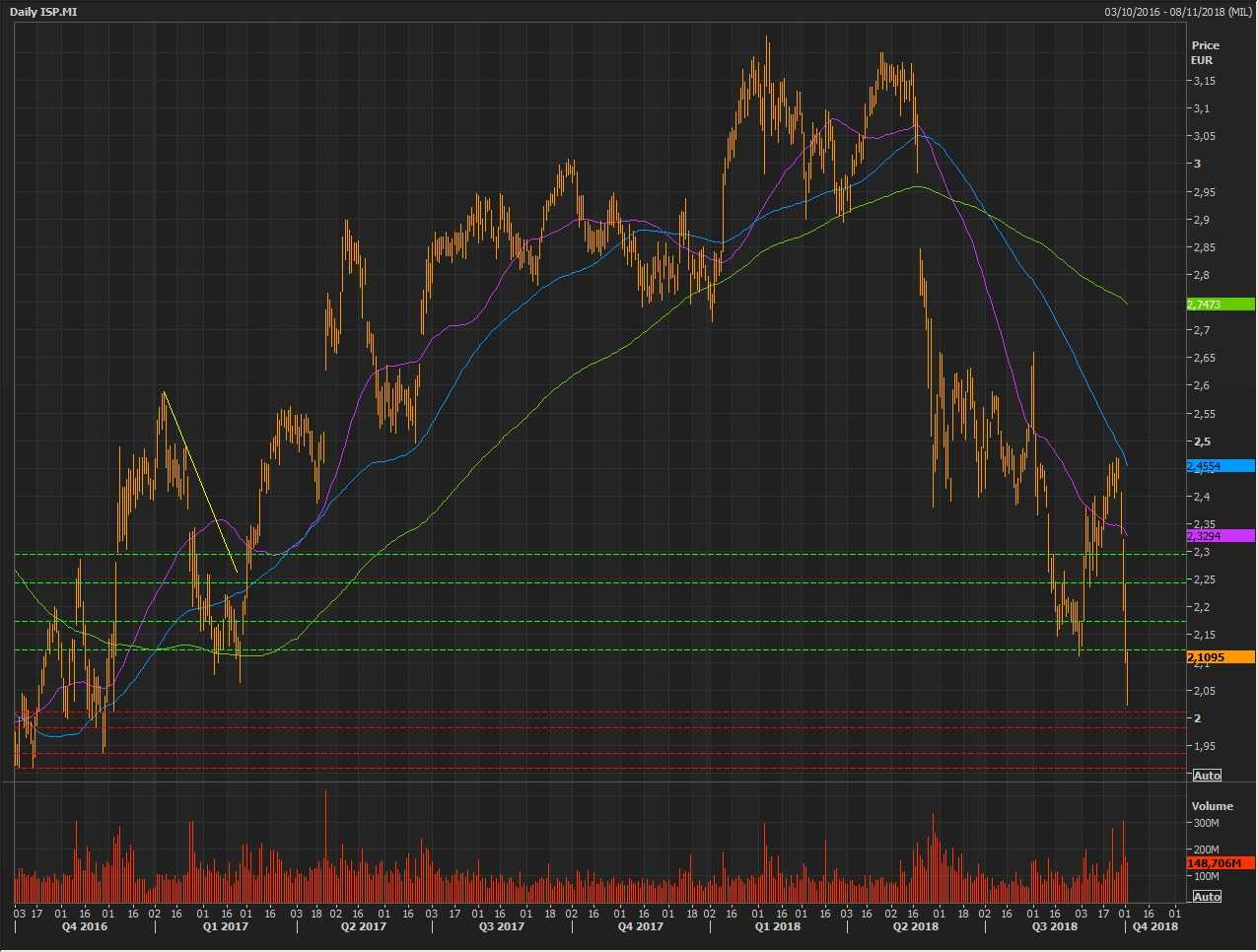Click the bold 3 price axis tick
Image resolution: width=1258 pixels, height=952 pixels.
point(1198,164)
